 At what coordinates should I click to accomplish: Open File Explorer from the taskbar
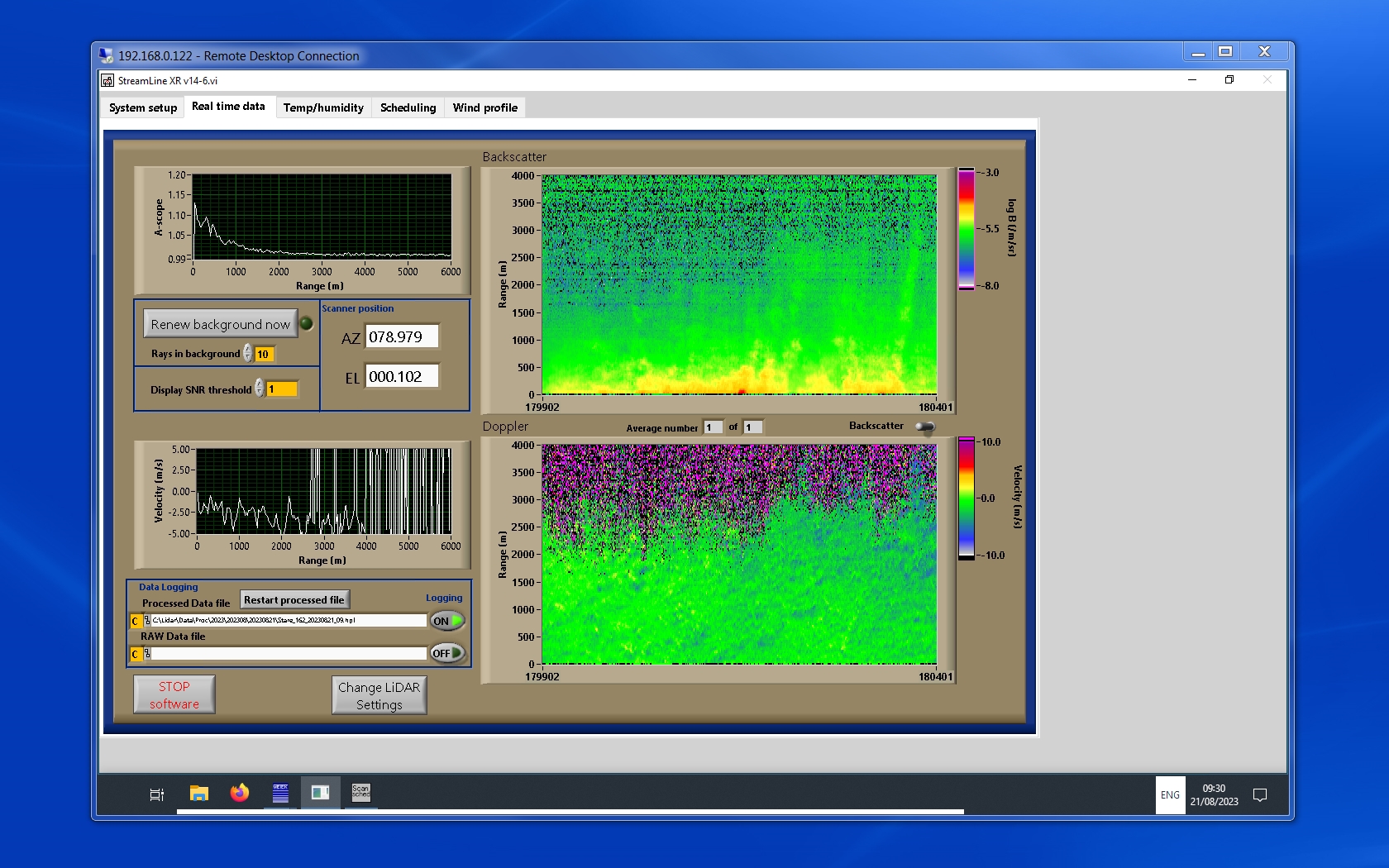pos(198,794)
